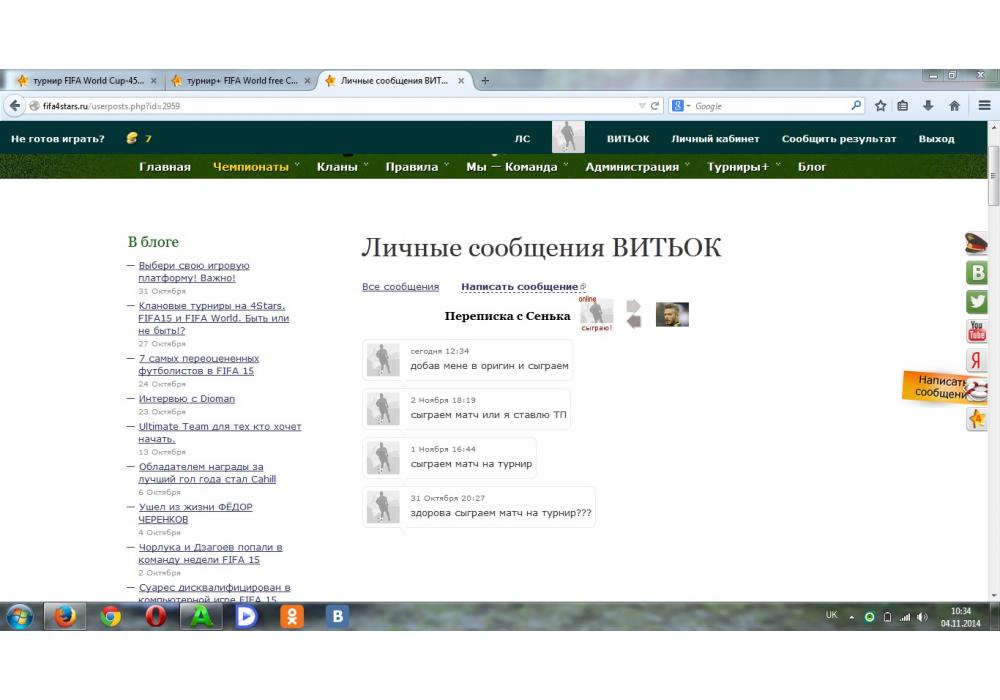1000x700 pixels.
Task: Click the 'Все сообщения' link
Action: (x=400, y=287)
